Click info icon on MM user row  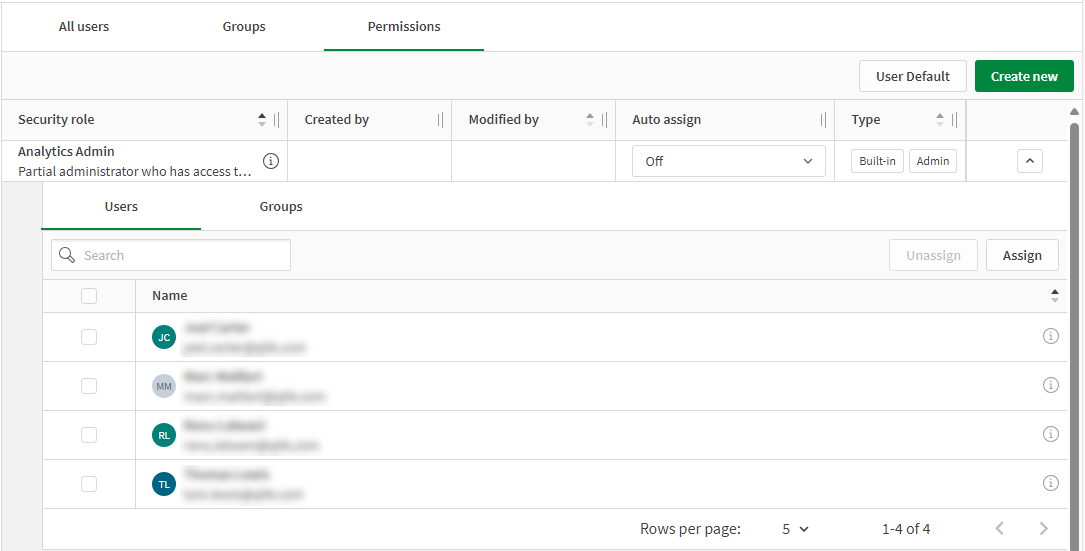1050,385
